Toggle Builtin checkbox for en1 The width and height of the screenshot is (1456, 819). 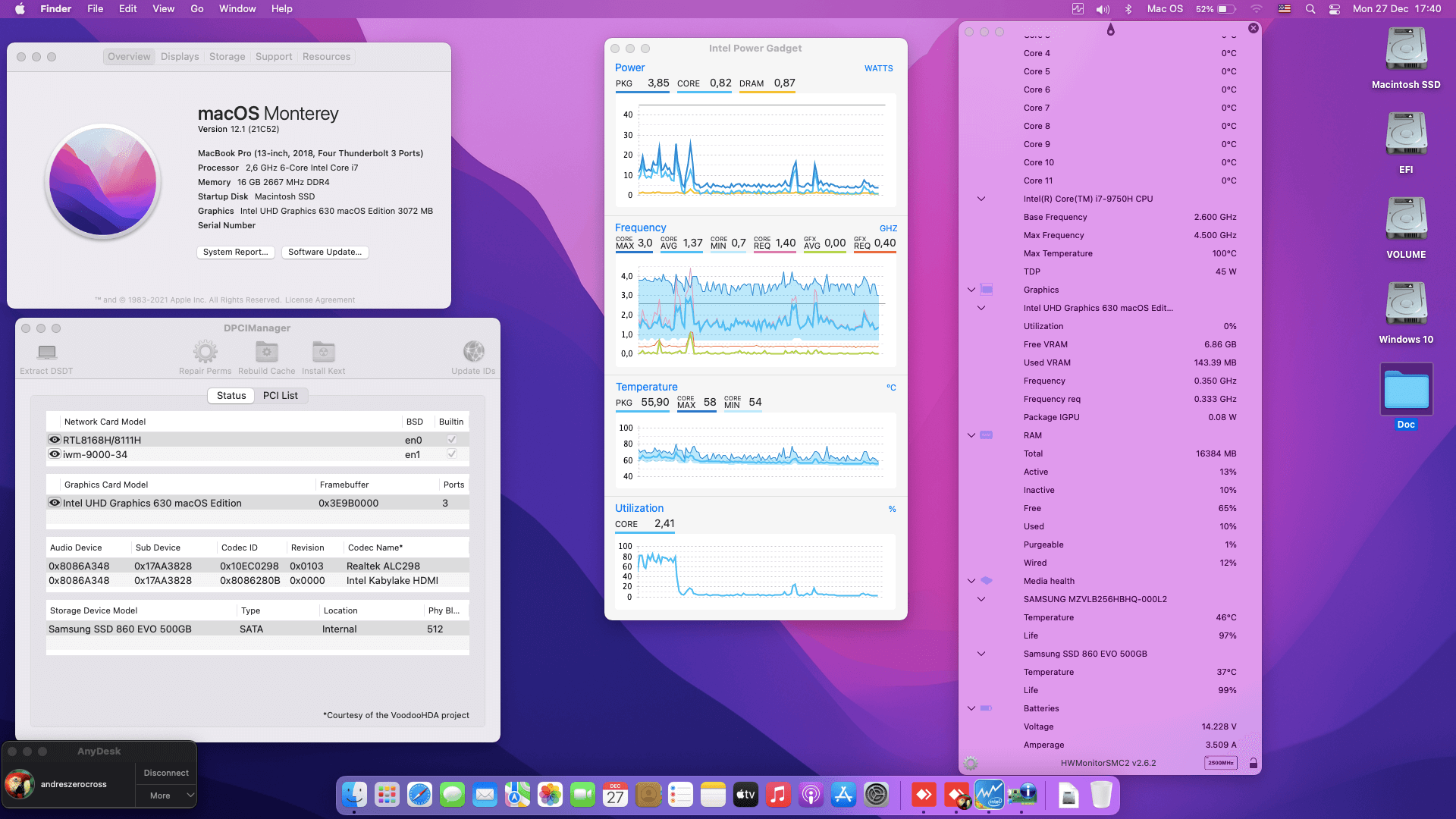451,454
